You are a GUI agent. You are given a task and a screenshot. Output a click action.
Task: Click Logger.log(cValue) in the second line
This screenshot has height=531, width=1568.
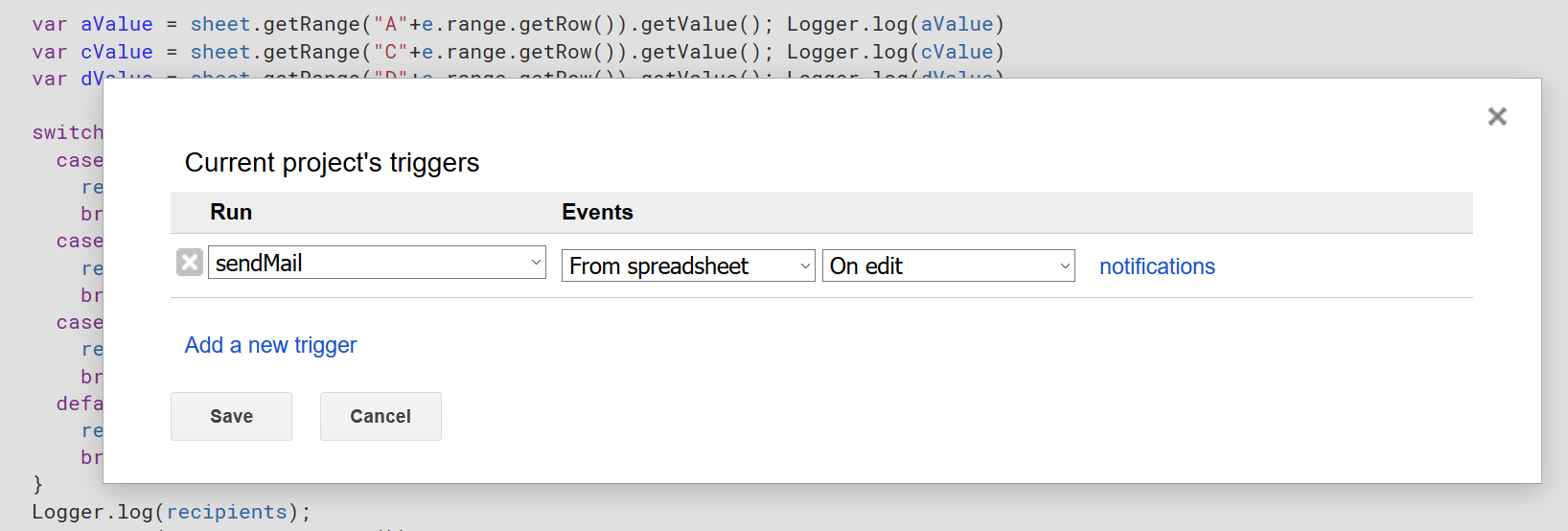pos(895,52)
